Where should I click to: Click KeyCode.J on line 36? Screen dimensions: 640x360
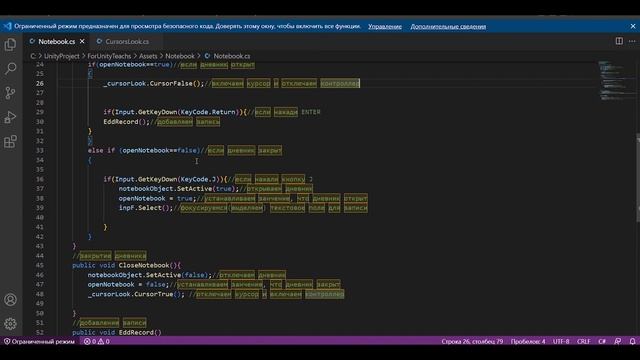pos(198,179)
